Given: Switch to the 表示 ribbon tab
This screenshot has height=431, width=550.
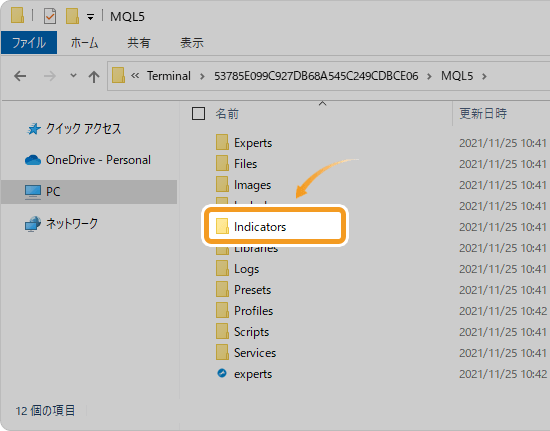Looking at the screenshot, I should click(x=192, y=42).
